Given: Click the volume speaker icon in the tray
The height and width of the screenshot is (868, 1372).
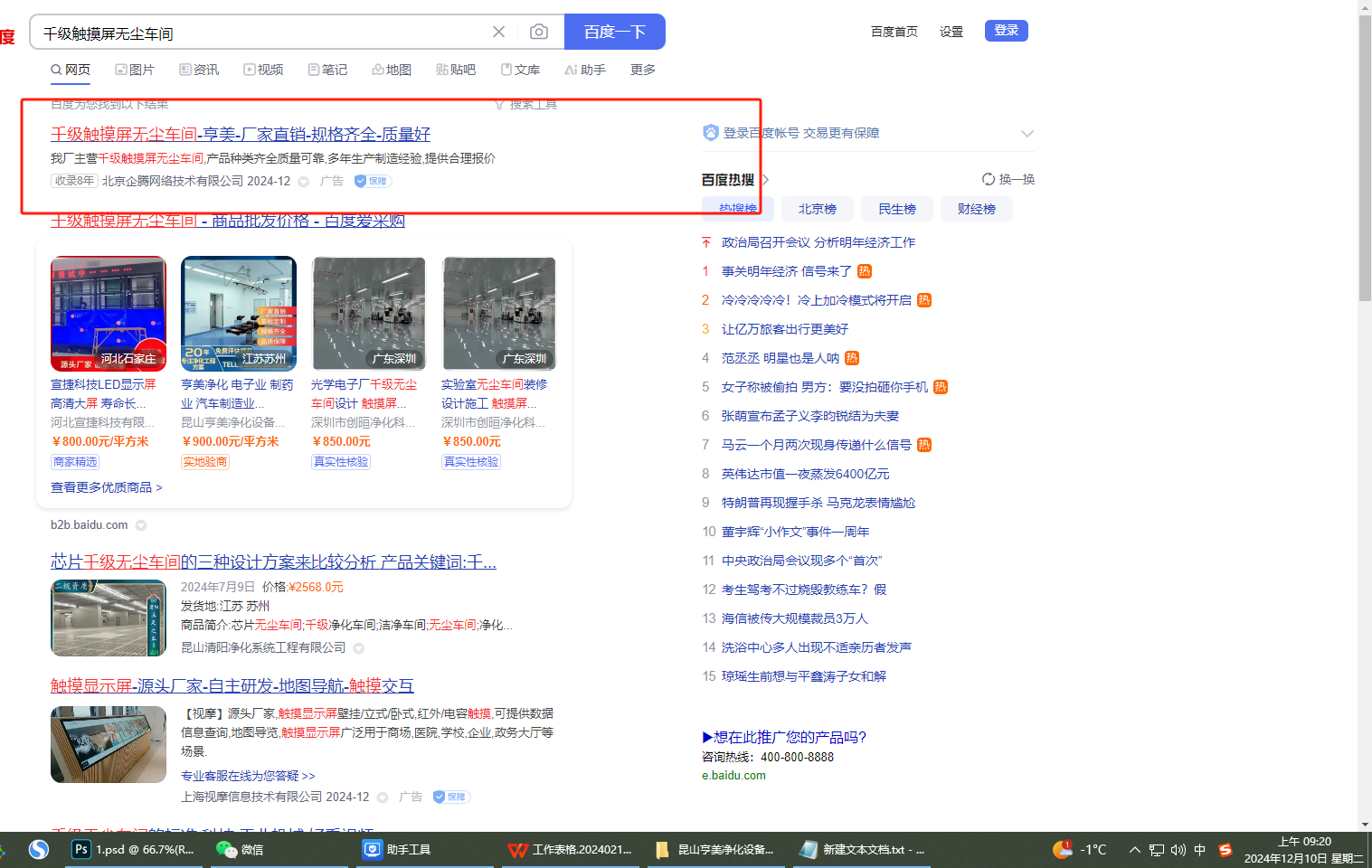Looking at the screenshot, I should [1178, 850].
